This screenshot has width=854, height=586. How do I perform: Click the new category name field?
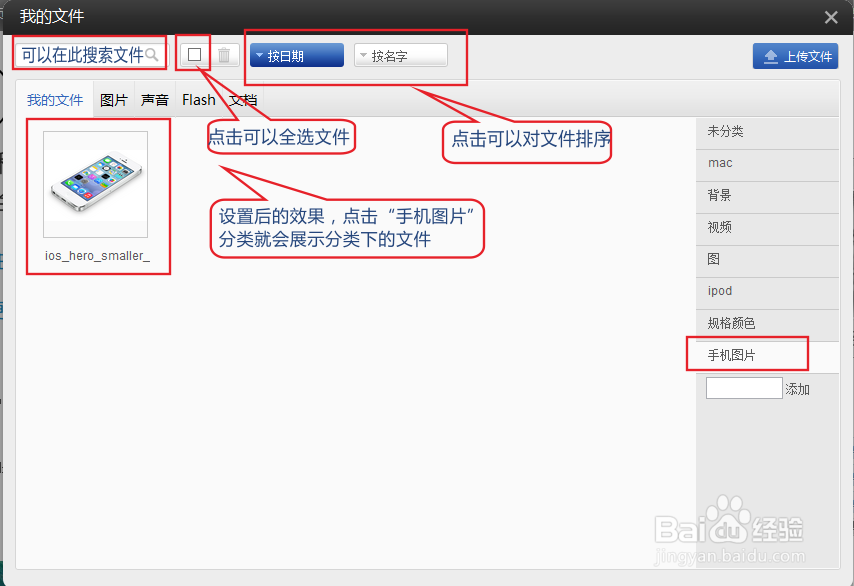[x=744, y=388]
